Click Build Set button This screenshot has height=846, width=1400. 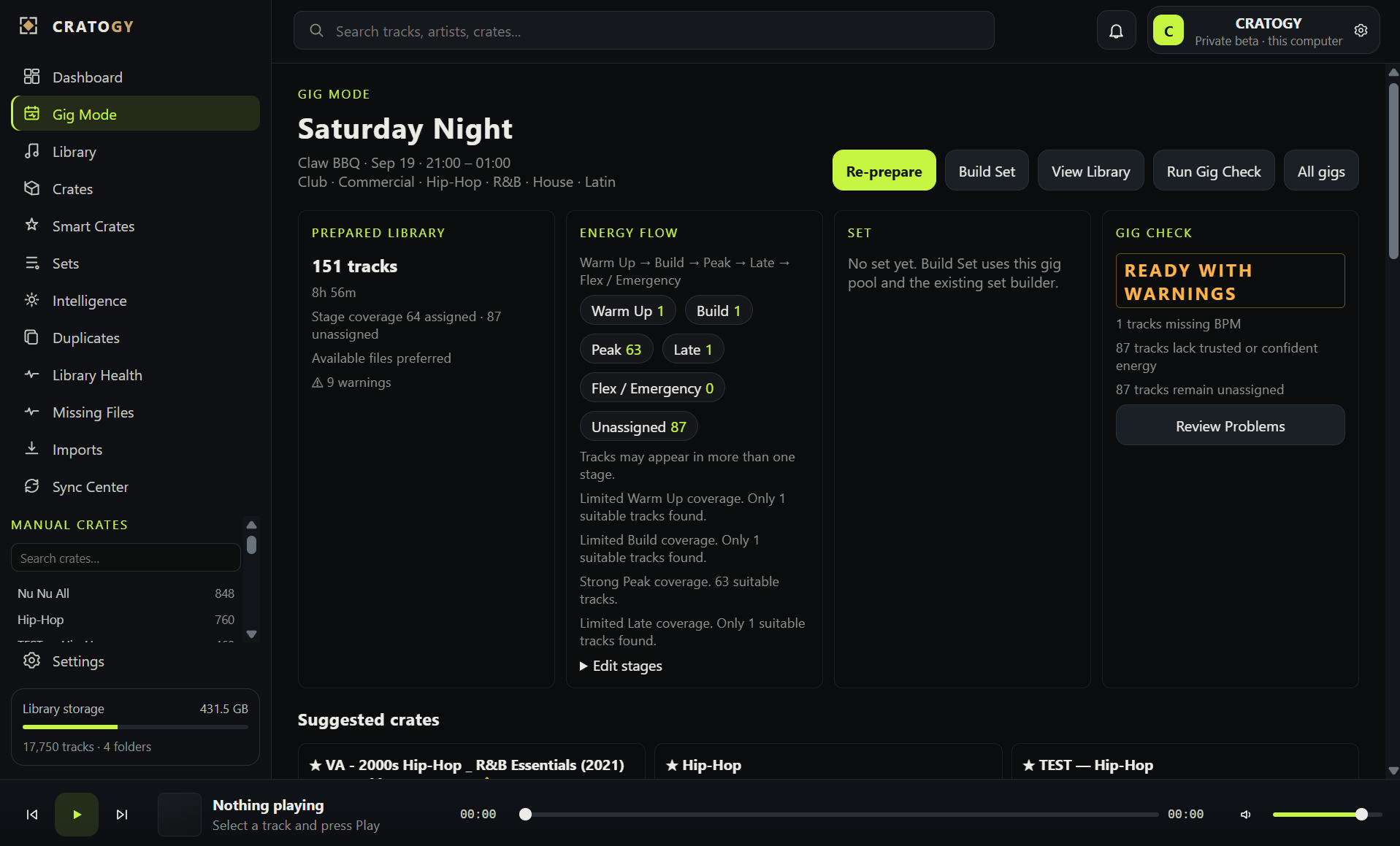987,171
